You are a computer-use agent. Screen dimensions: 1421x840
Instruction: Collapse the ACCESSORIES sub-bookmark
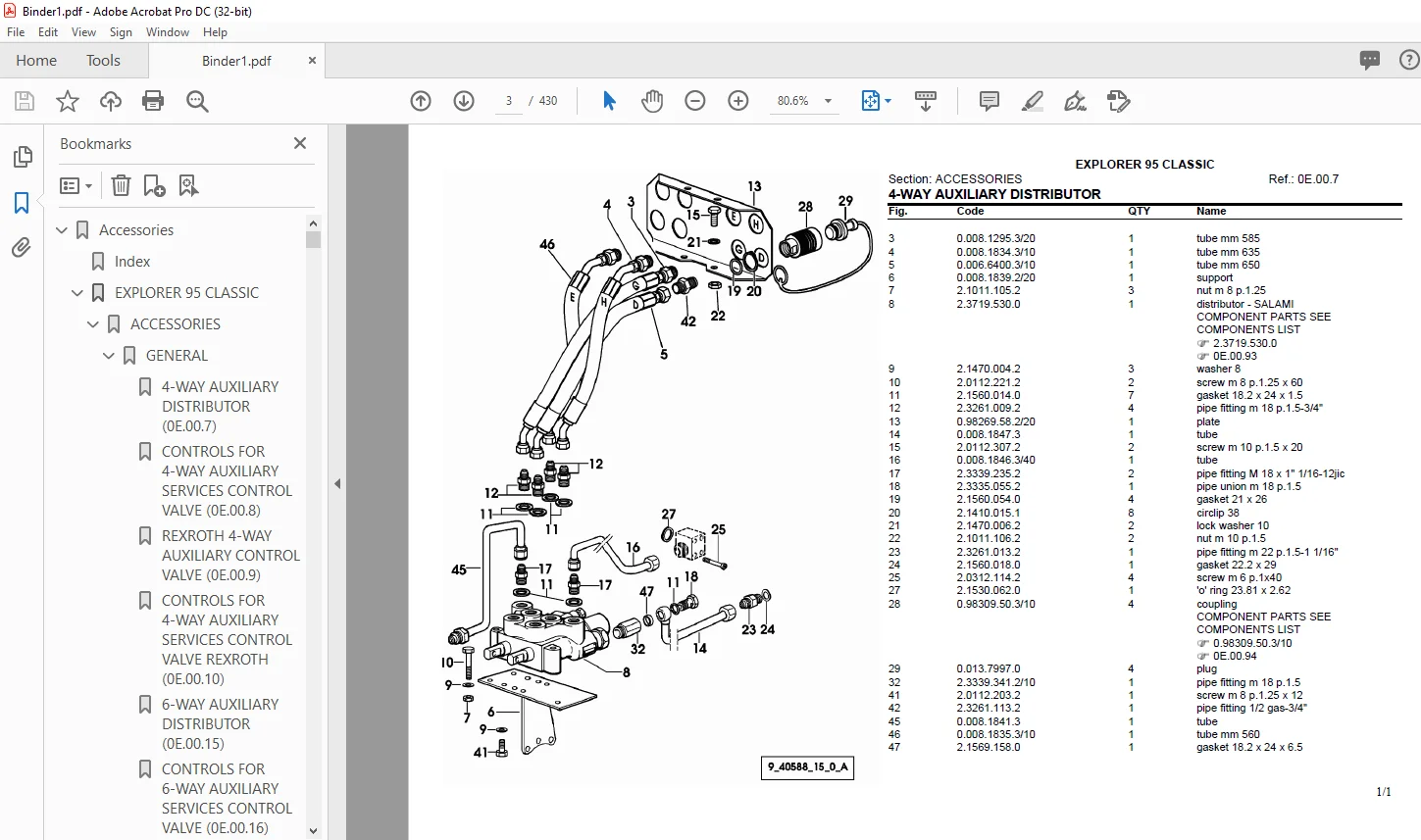[x=93, y=324]
